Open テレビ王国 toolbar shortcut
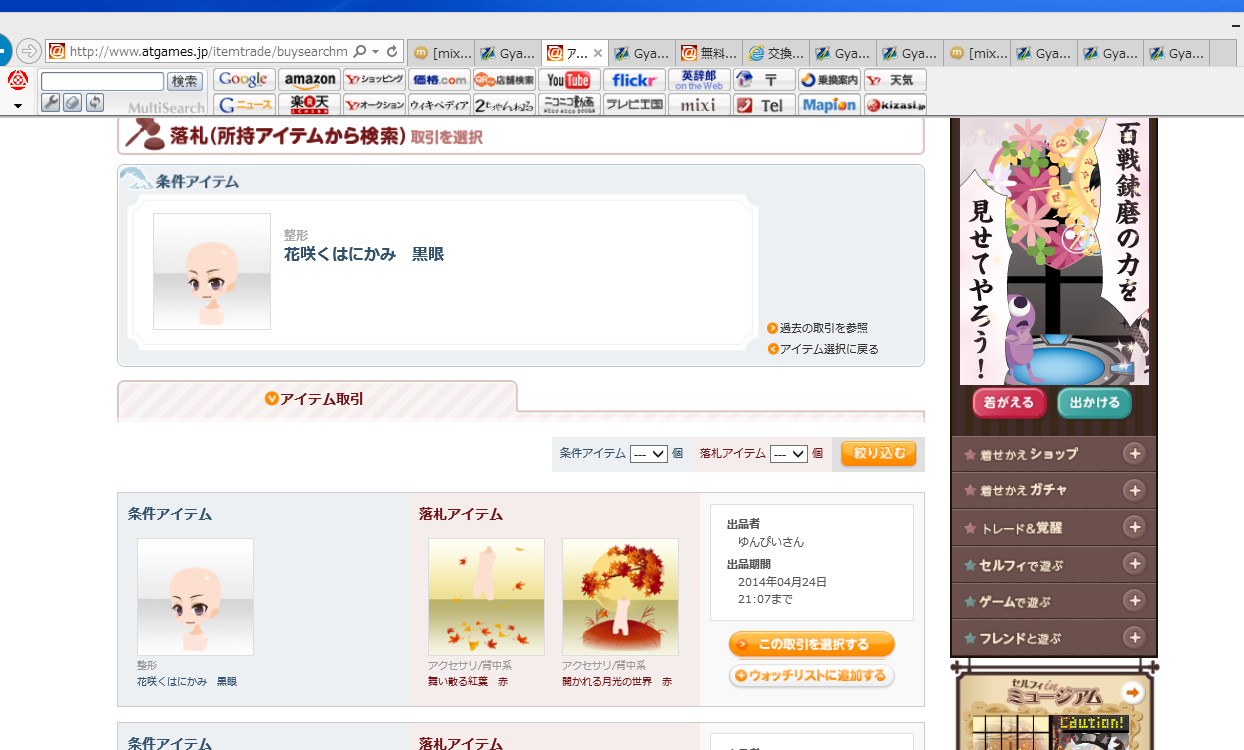 pyautogui.click(x=634, y=104)
